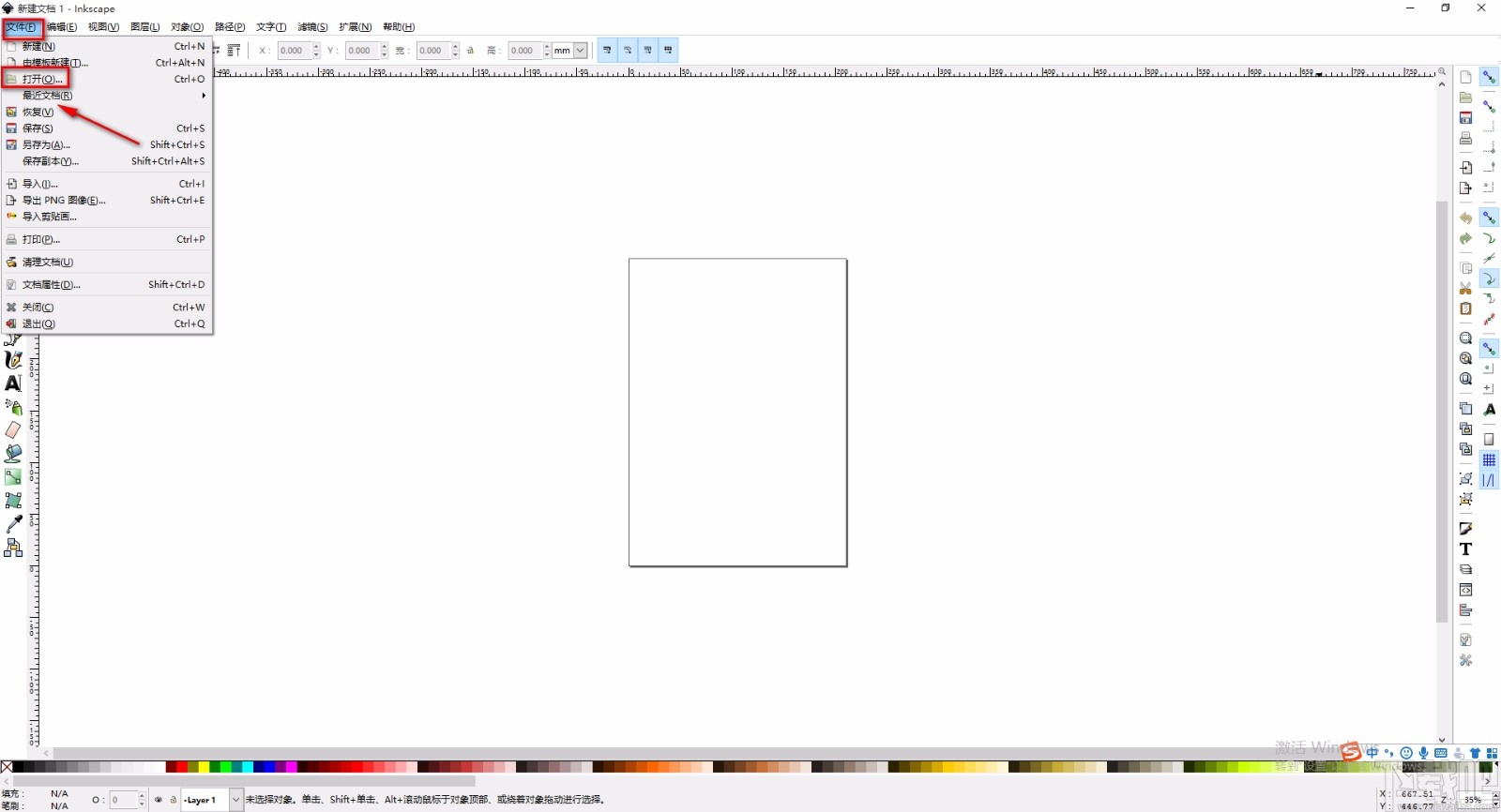The width and height of the screenshot is (1501, 812).
Task: Toggle snapping to grids
Action: pos(1489,460)
